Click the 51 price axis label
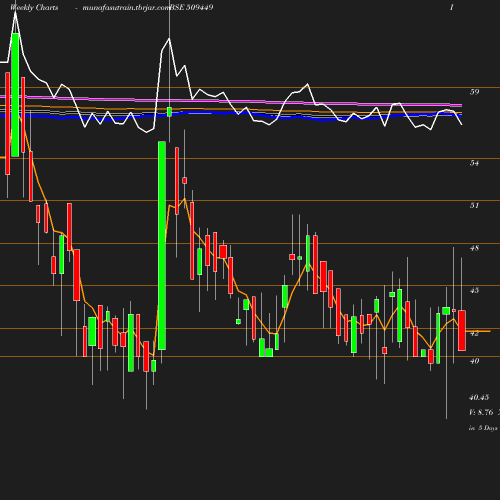Viewport: 500px width, 500px height. [474, 205]
